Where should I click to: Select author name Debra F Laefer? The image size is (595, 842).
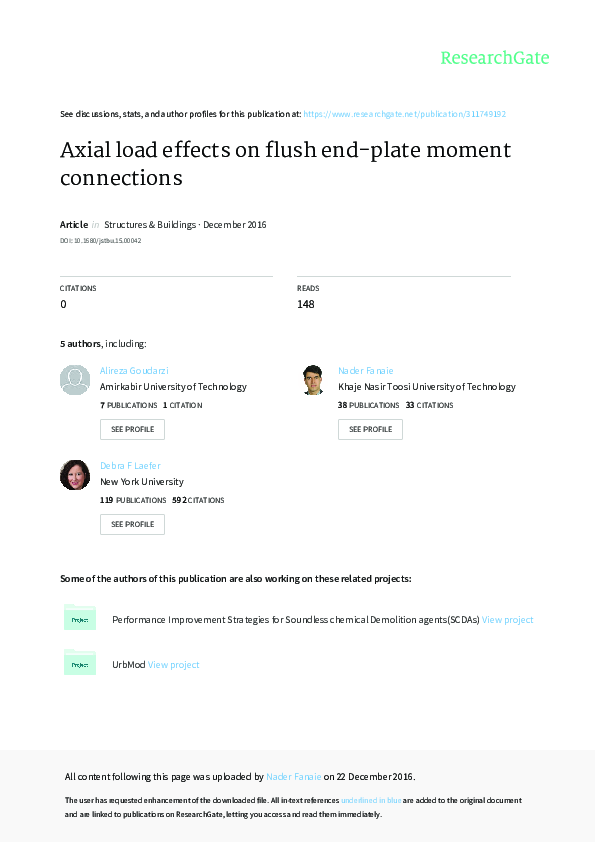(129, 465)
